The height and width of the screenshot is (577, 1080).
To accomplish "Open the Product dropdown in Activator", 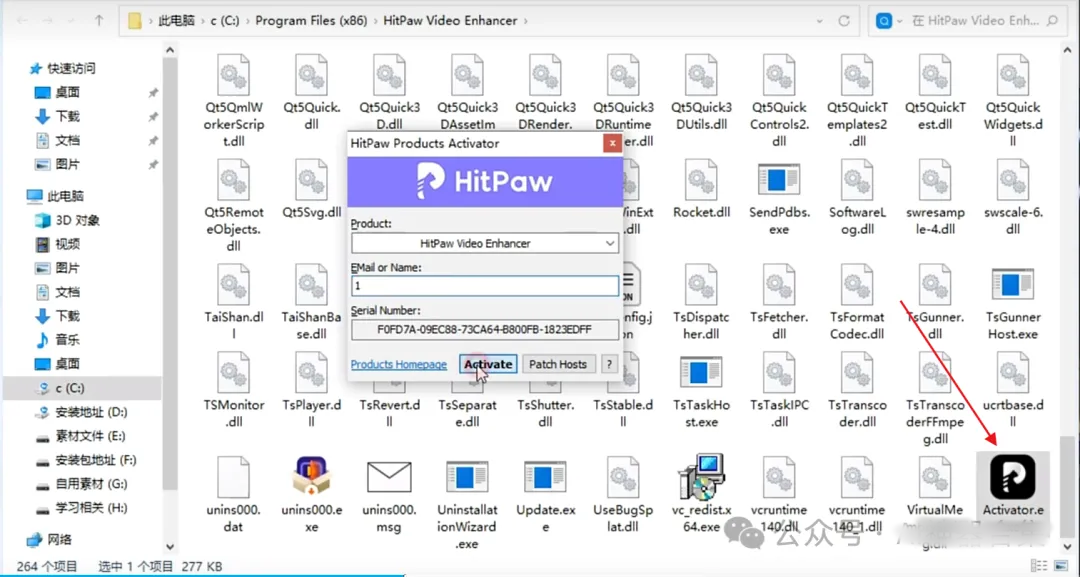I will coord(610,243).
